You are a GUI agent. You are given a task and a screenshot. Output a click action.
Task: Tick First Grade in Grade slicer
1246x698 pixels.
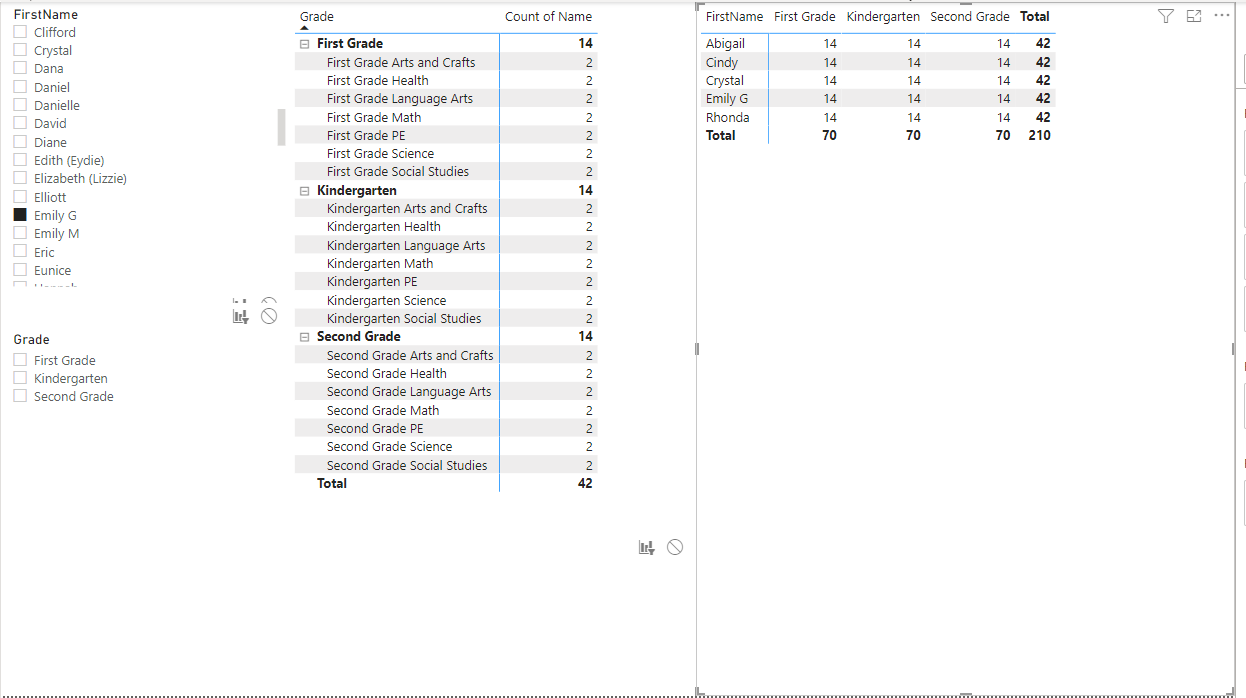[x=20, y=360]
